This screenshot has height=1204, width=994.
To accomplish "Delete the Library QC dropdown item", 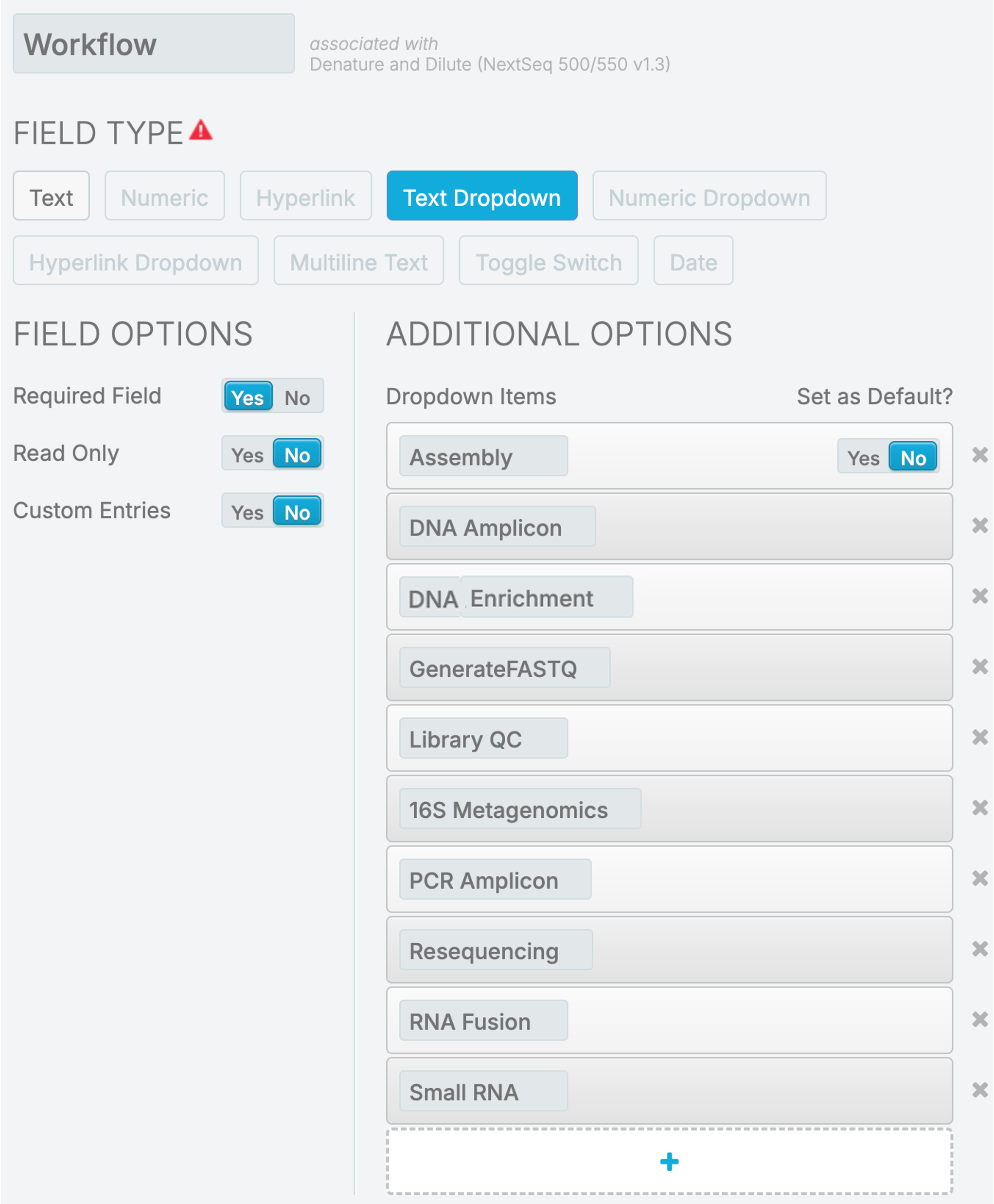I will pos(979,737).
